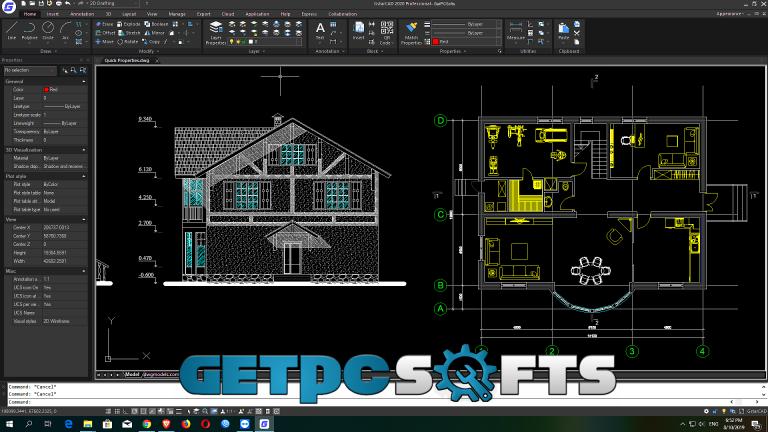This screenshot has height=432, width=768.
Task: Toggle lineweight display in status bar
Action: pyautogui.click(x=179, y=411)
